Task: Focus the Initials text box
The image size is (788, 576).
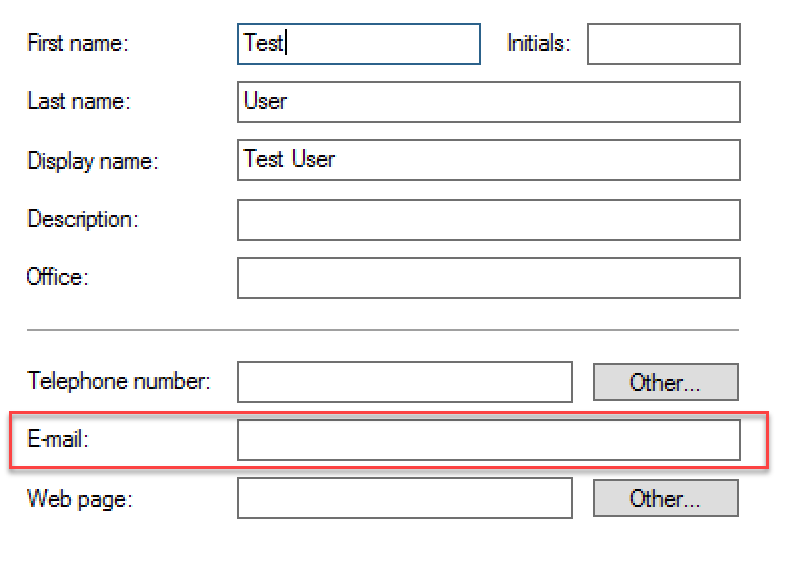Action: (x=663, y=44)
